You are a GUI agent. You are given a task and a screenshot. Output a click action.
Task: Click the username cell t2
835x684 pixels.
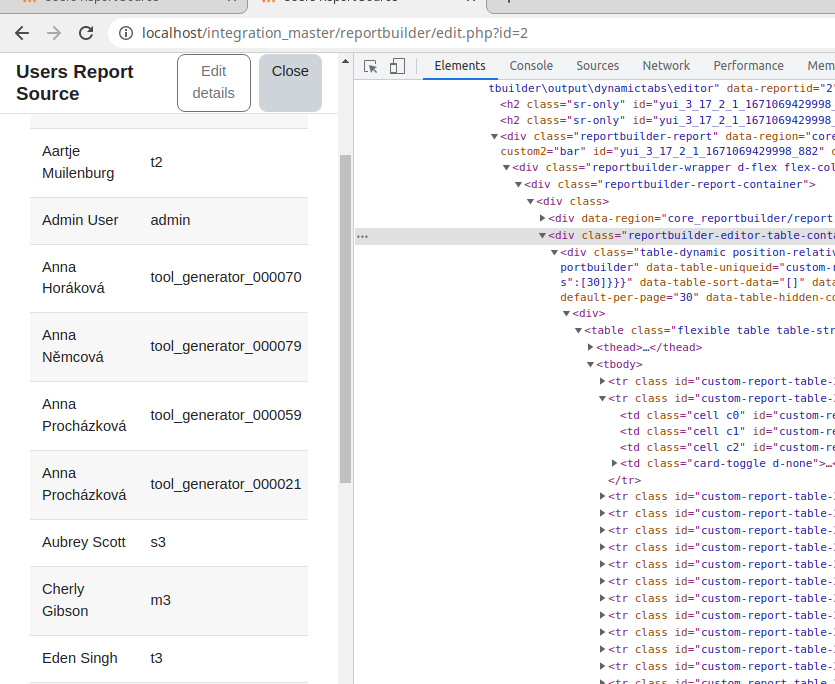click(x=156, y=162)
